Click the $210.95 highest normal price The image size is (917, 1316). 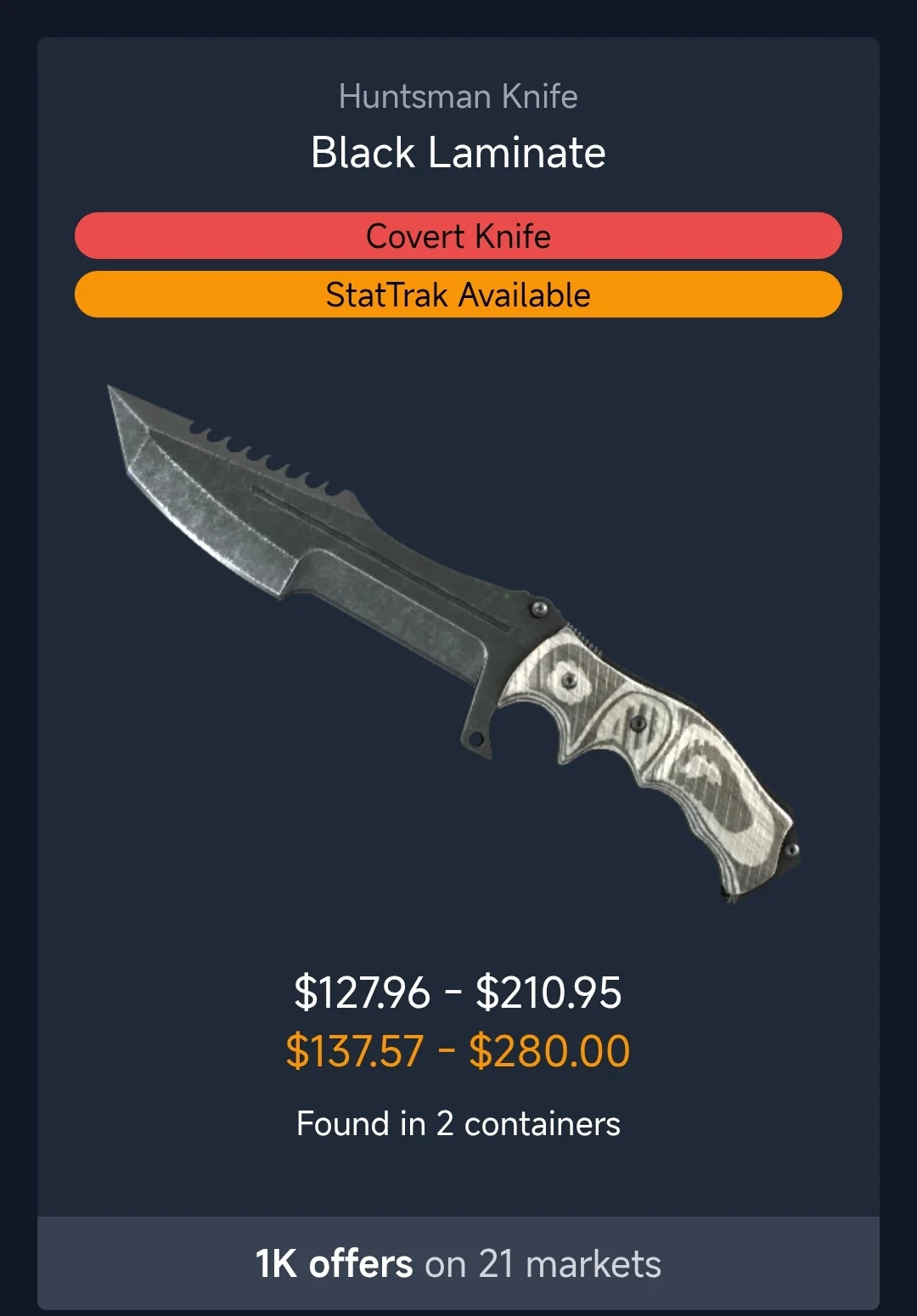[x=549, y=992]
